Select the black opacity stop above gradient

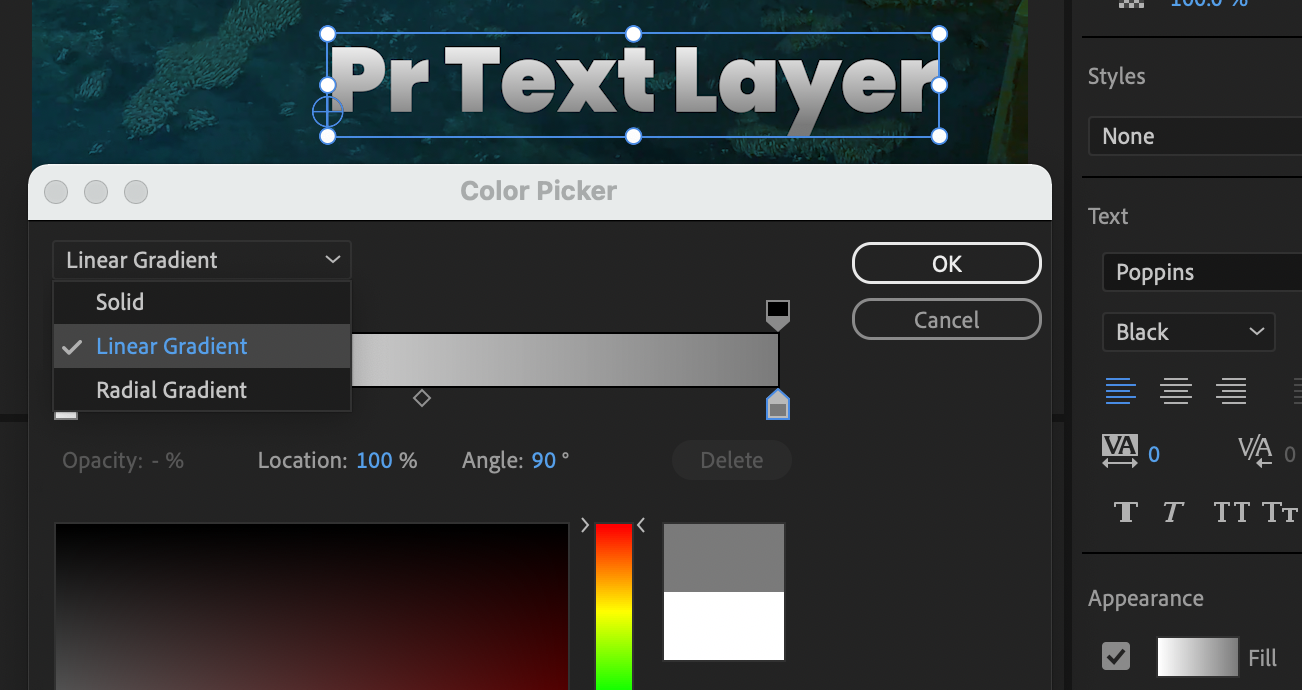(778, 315)
